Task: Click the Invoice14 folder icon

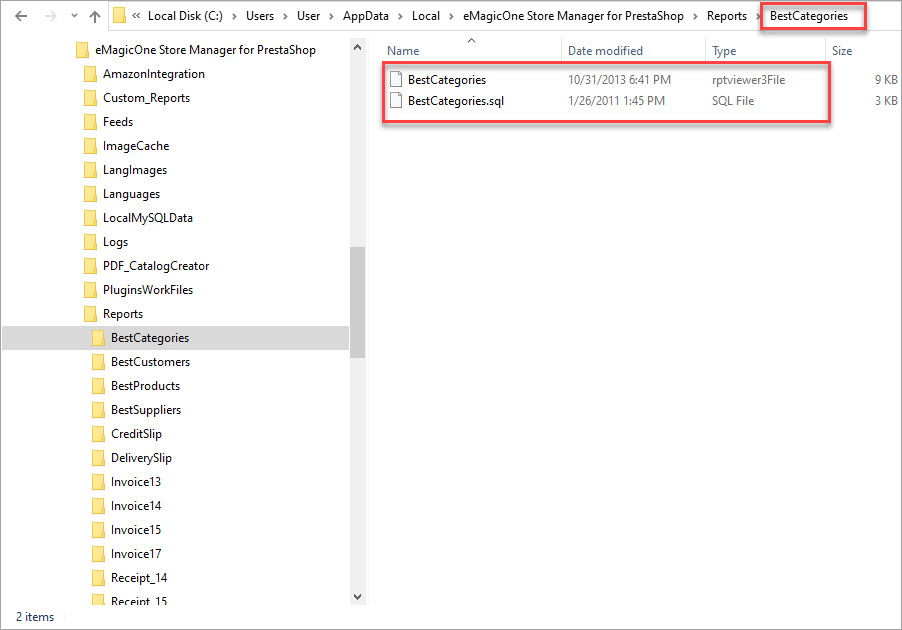Action: pos(98,506)
